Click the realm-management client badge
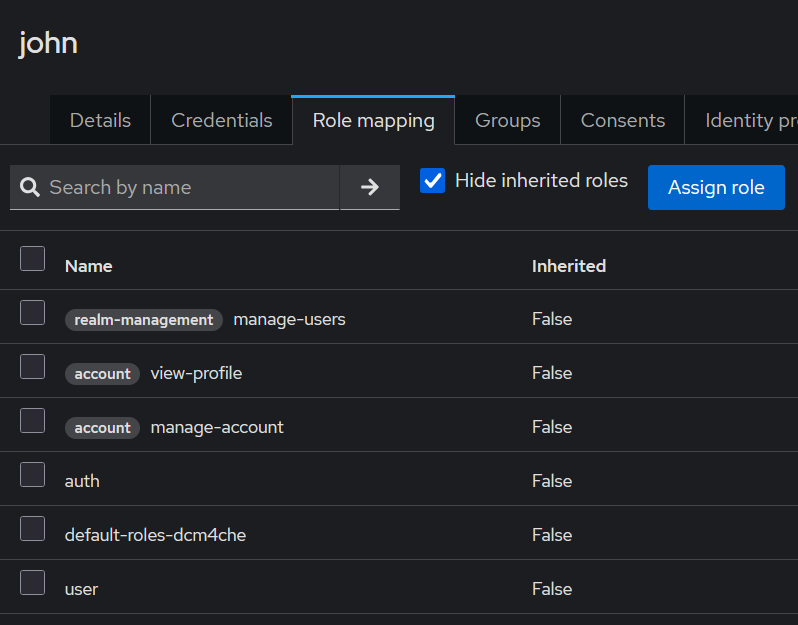 pyautogui.click(x=144, y=320)
